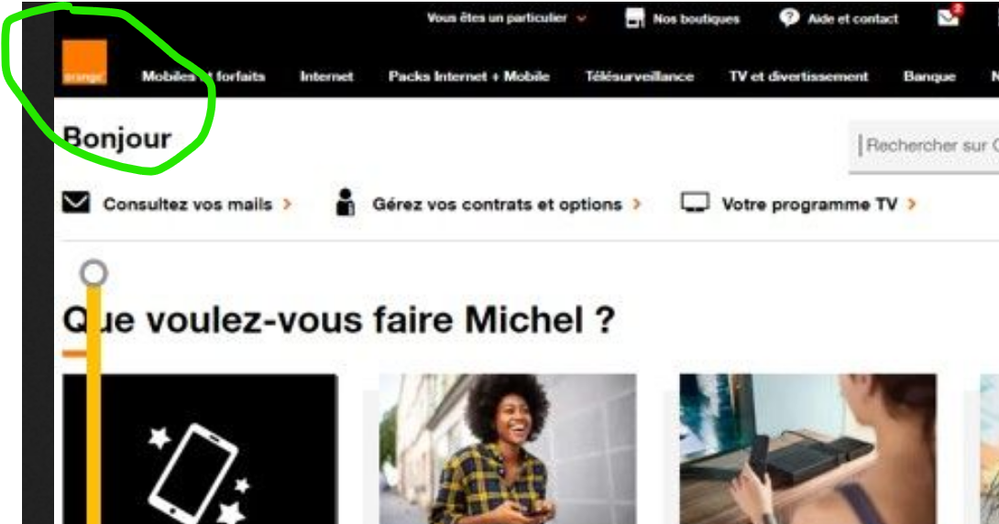Click the TV screen icon beside Votre programme TV

click(x=694, y=203)
